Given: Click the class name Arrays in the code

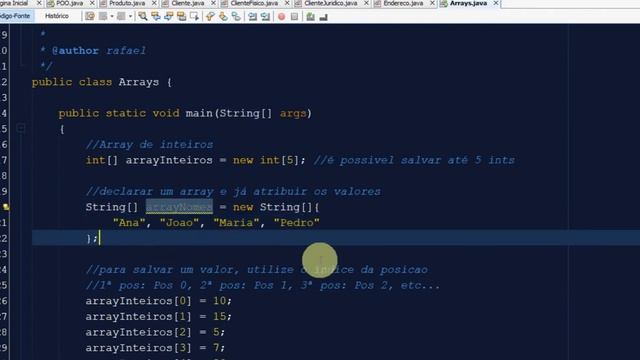Looking at the screenshot, I should 139,82.
